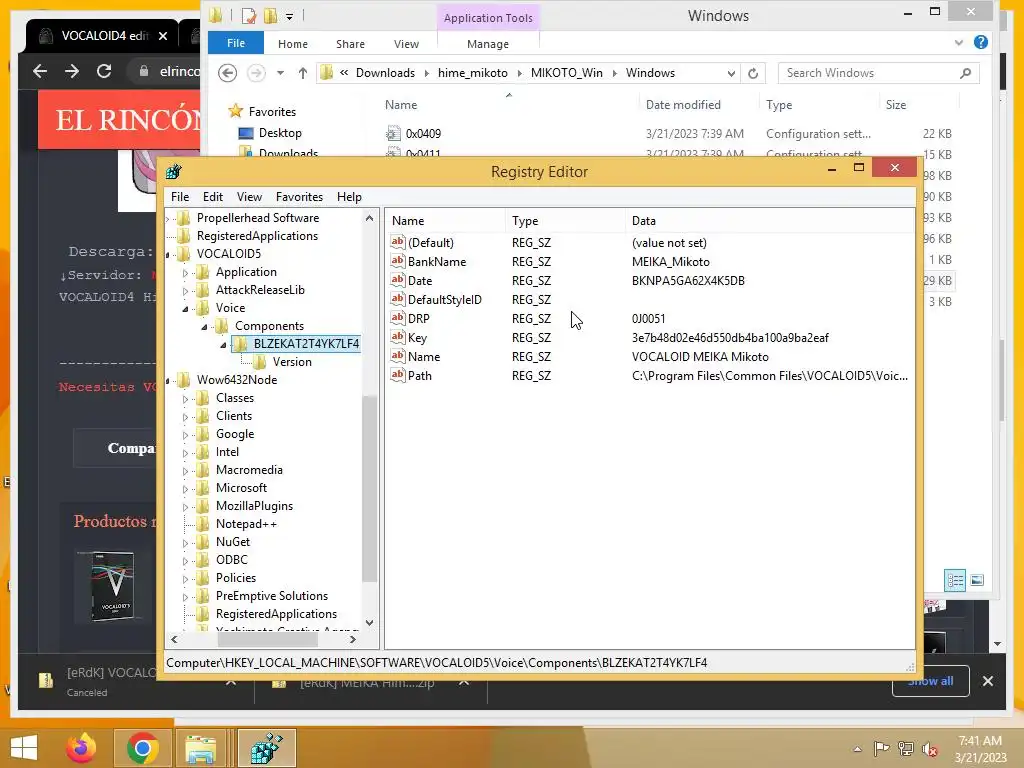Click the BankName value string icon
Viewport: 1024px width, 768px height.
pos(398,261)
